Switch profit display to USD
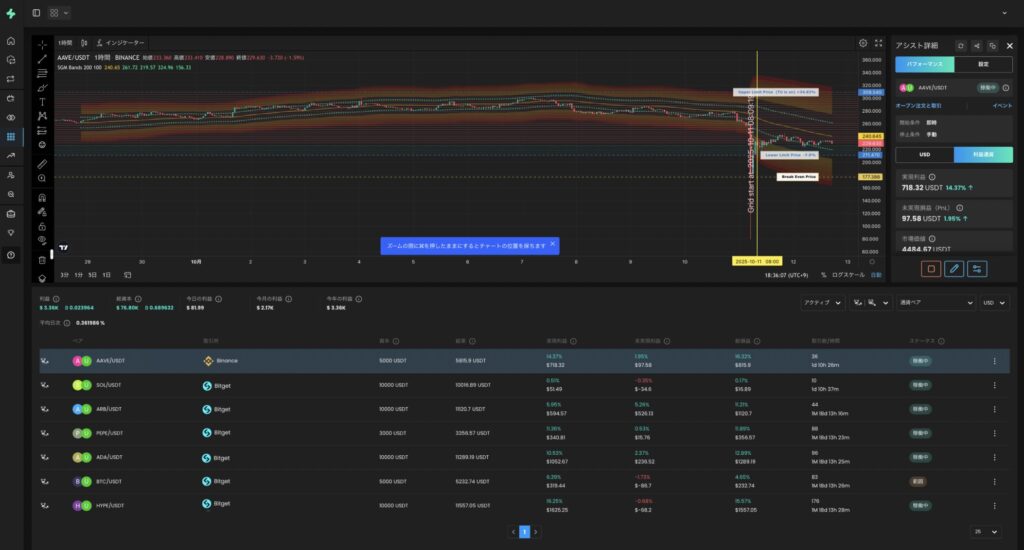 pos(924,155)
